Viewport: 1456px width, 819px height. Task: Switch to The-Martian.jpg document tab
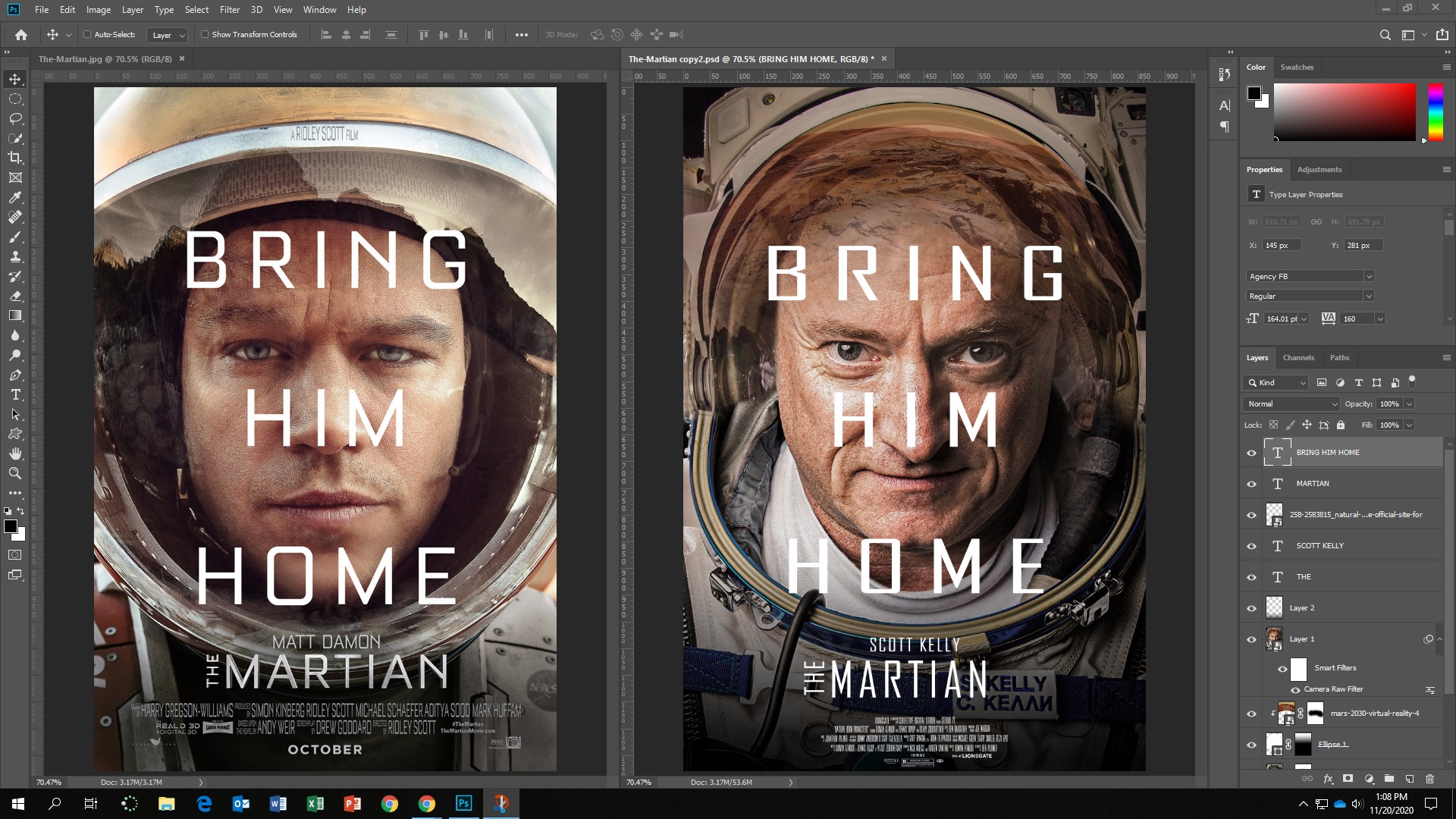[105, 59]
